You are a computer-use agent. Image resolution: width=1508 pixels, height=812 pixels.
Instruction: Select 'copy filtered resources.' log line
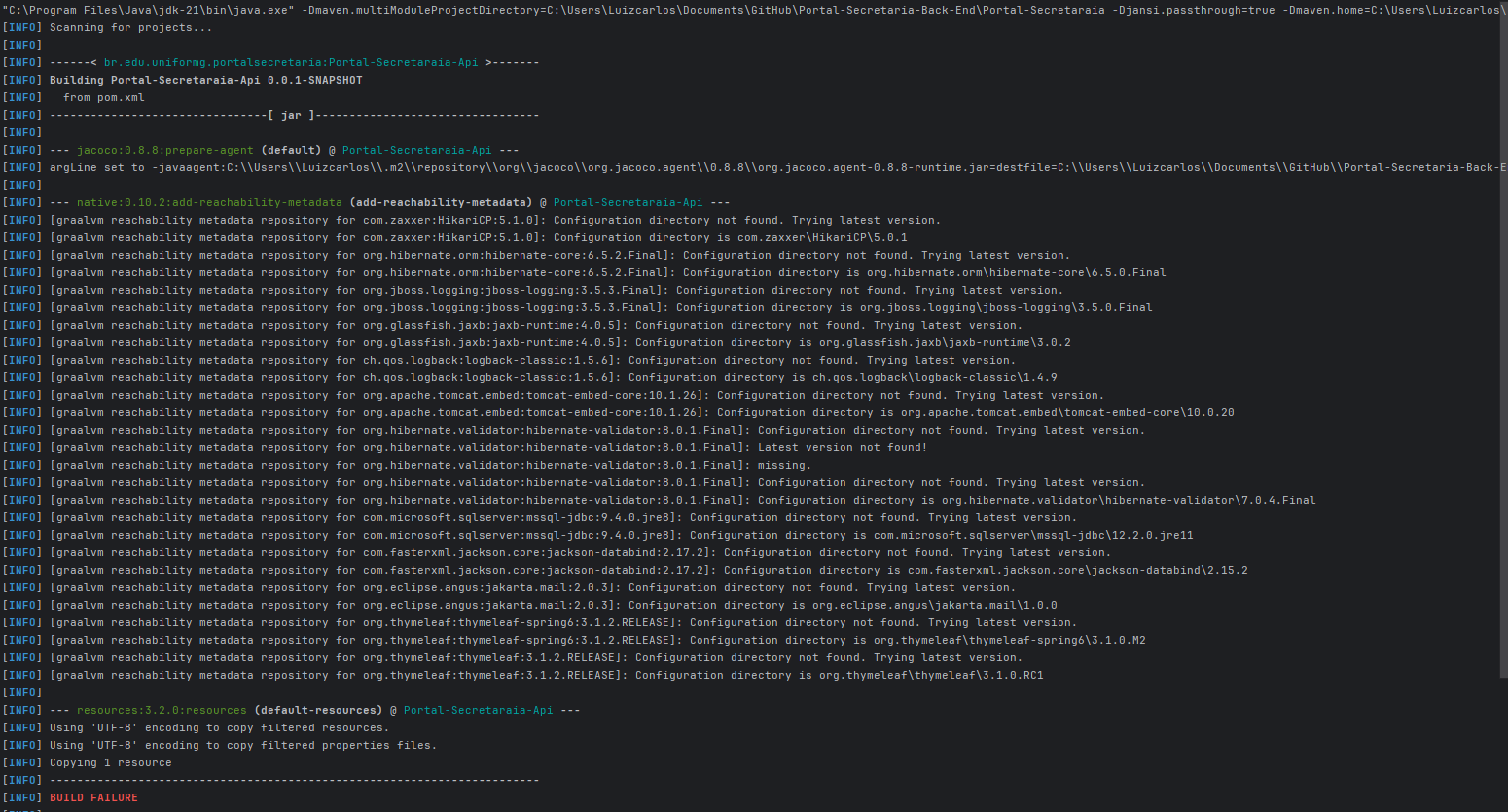[196, 727]
